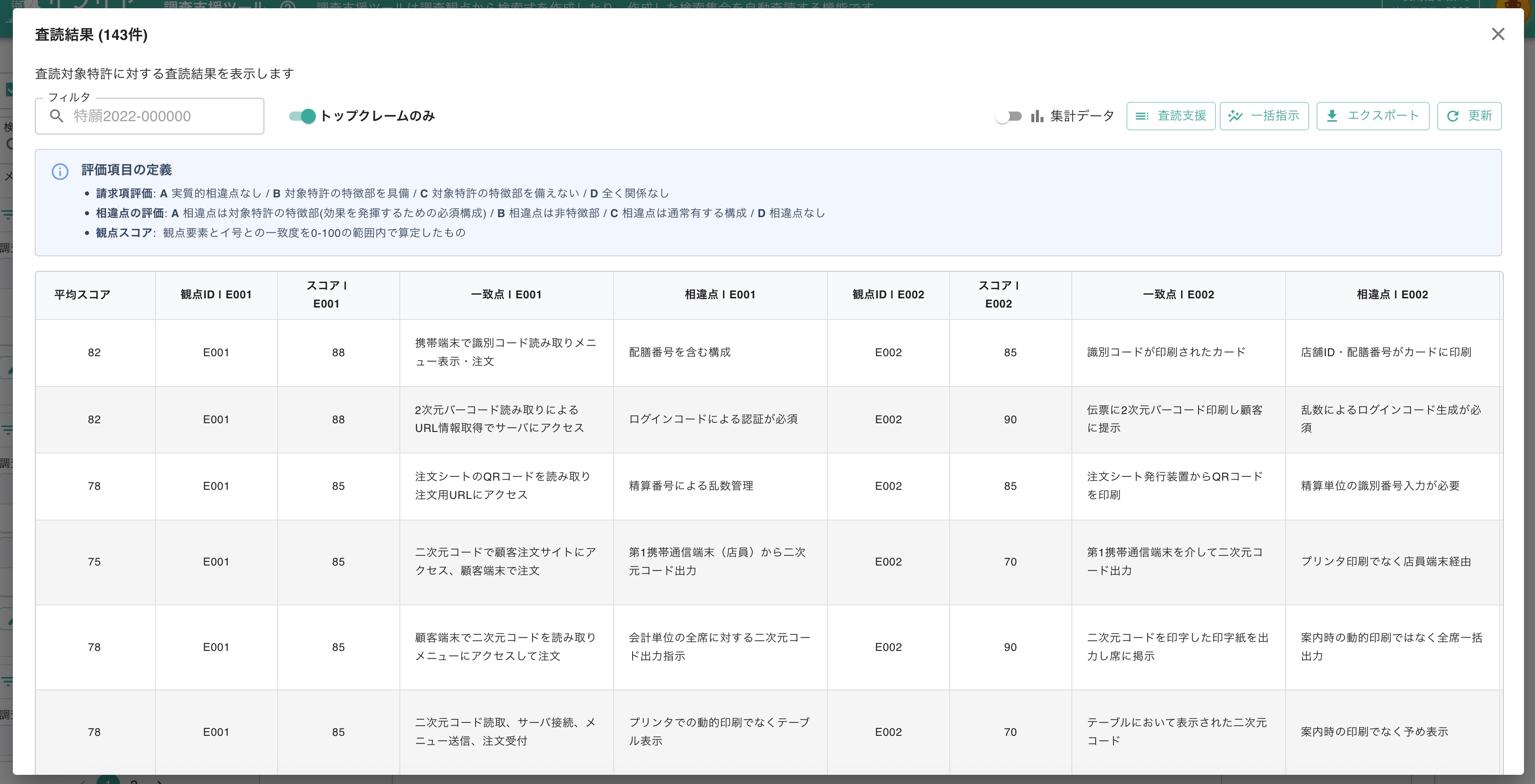Click the 査読結果 (143件) dialog title
1535x784 pixels.
tap(91, 34)
